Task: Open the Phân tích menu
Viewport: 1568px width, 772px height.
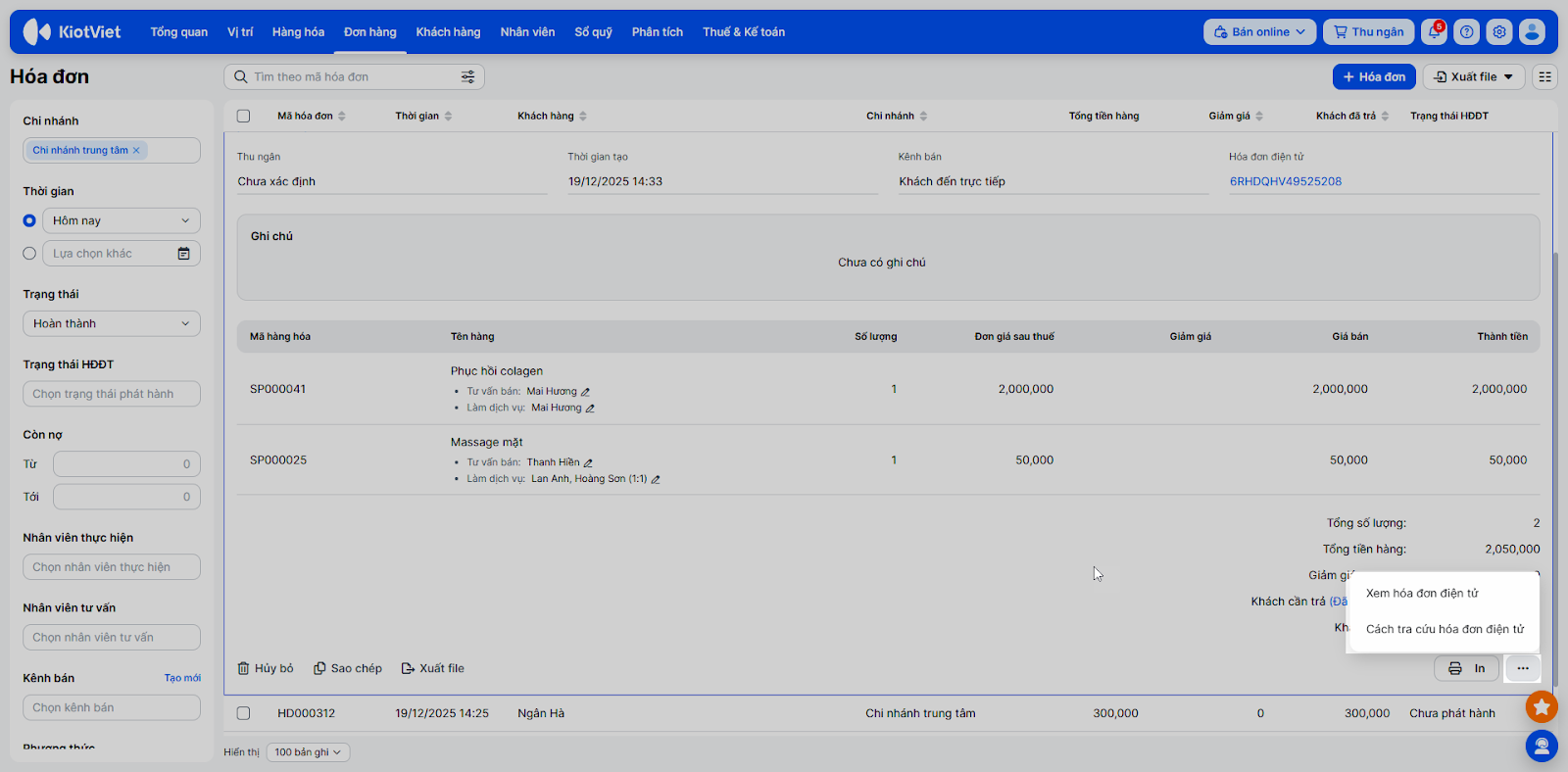Action: pyautogui.click(x=658, y=32)
